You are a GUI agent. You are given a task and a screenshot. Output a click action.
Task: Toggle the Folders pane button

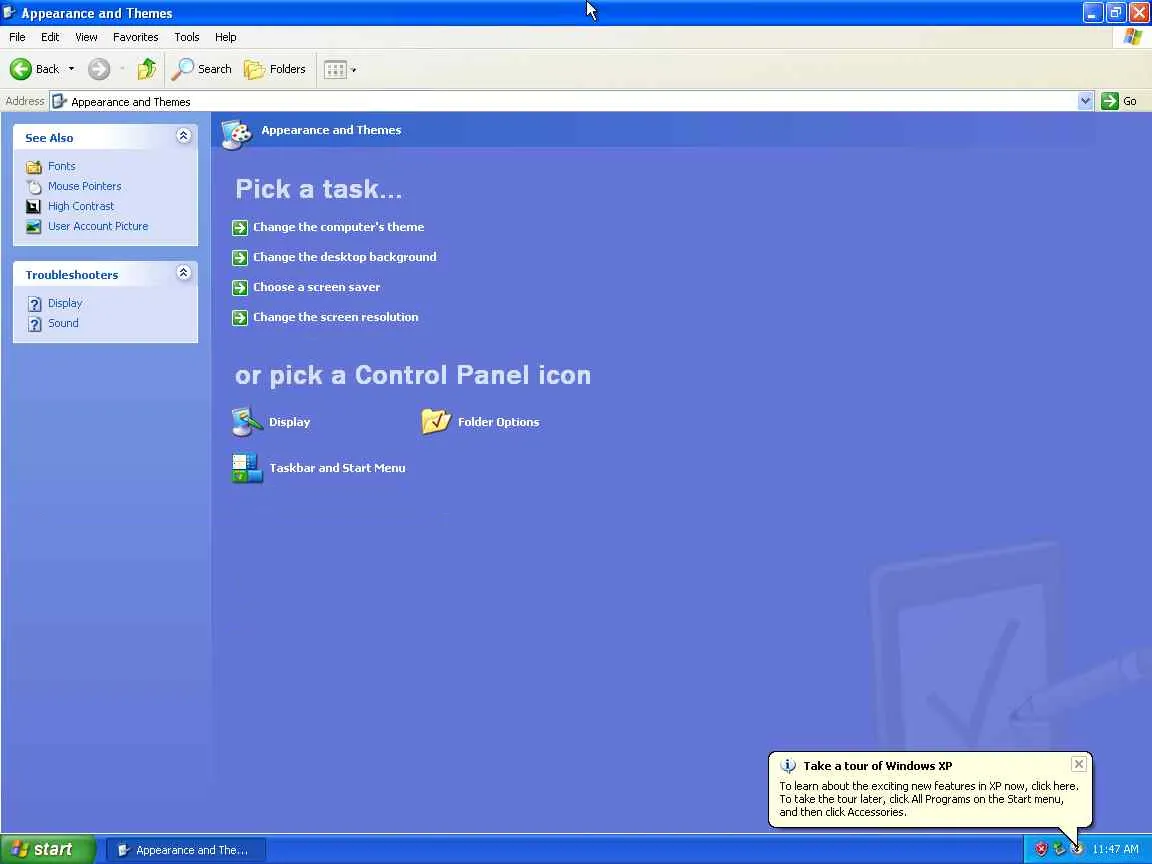click(x=275, y=69)
